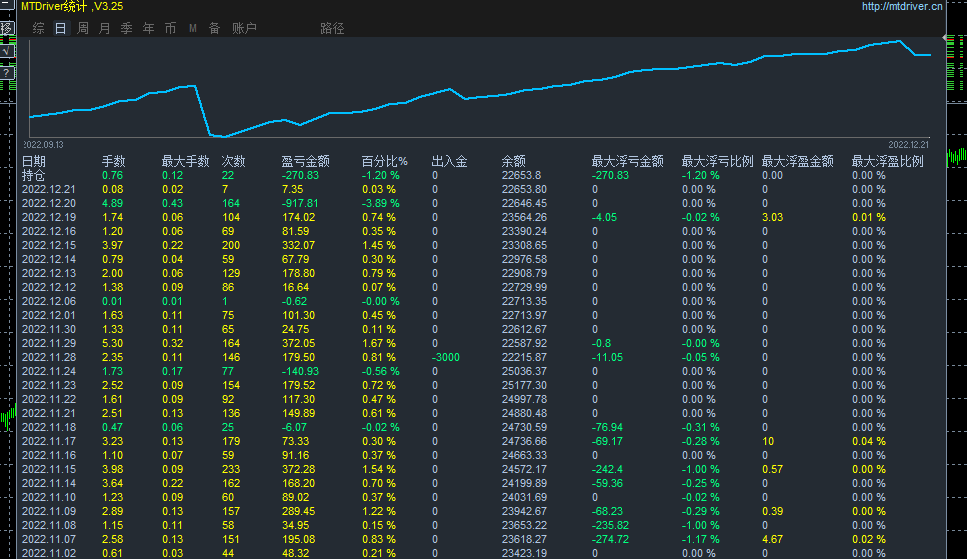Screen dimensions: 967x559
Task: Click the -3000 withdrawal value
Action: (x=445, y=357)
